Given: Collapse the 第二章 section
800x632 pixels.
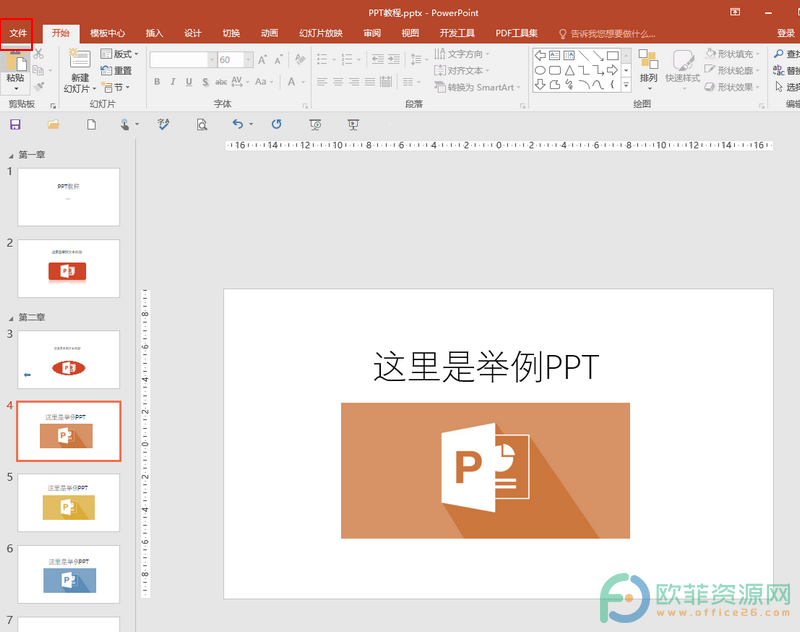Looking at the screenshot, I should 11,318.
